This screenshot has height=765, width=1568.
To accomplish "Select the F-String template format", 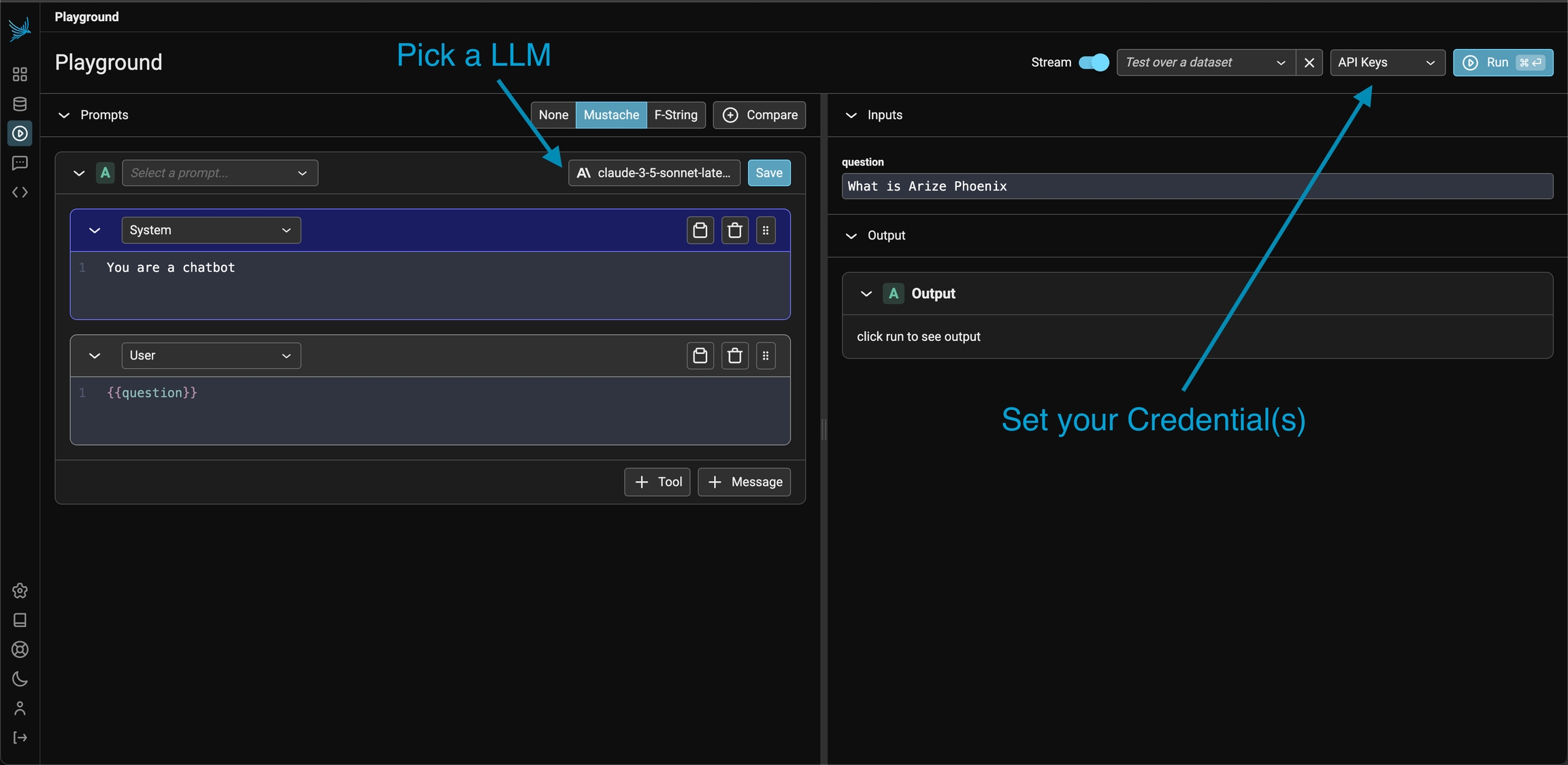I will point(675,115).
